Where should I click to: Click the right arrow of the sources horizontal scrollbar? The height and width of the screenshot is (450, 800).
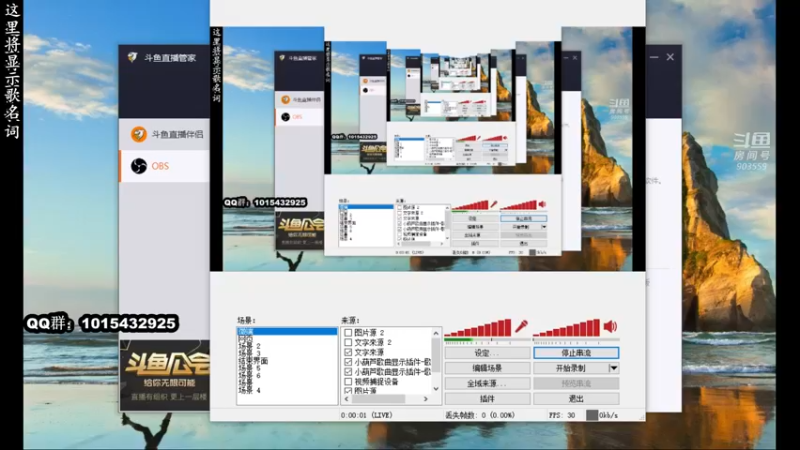click(426, 399)
